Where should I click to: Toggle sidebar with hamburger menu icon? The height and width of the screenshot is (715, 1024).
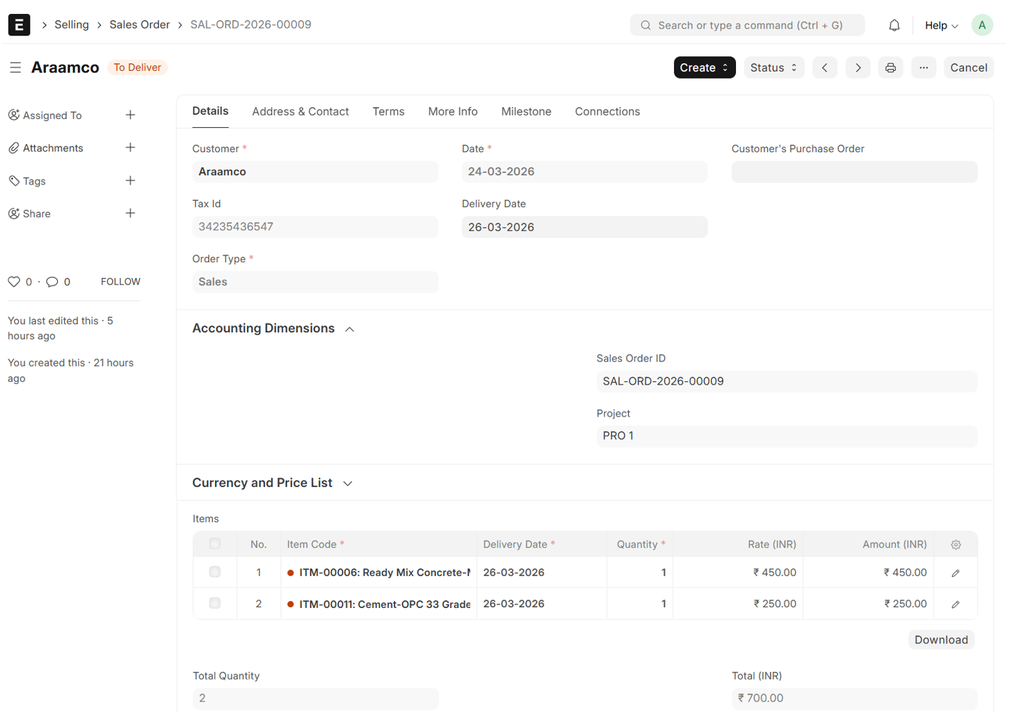[x=15, y=68]
